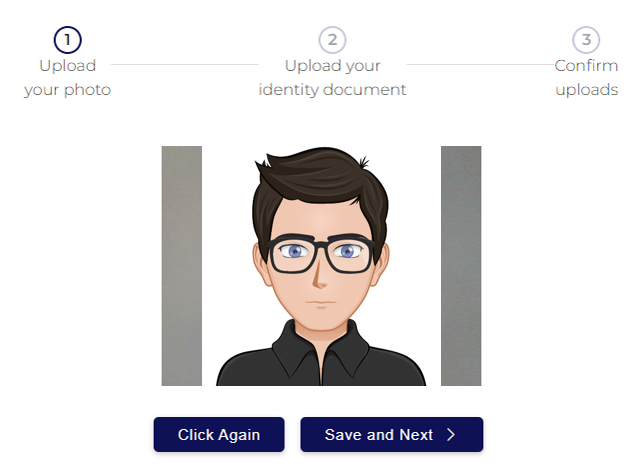644x468 pixels.
Task: Go to the 'Confirm uploads' step label
Action: pos(586,78)
